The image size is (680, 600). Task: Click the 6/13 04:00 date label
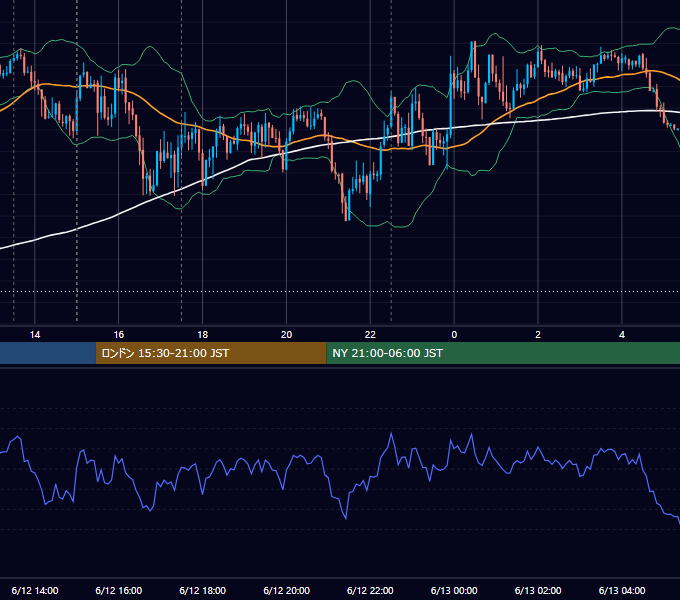point(622,590)
